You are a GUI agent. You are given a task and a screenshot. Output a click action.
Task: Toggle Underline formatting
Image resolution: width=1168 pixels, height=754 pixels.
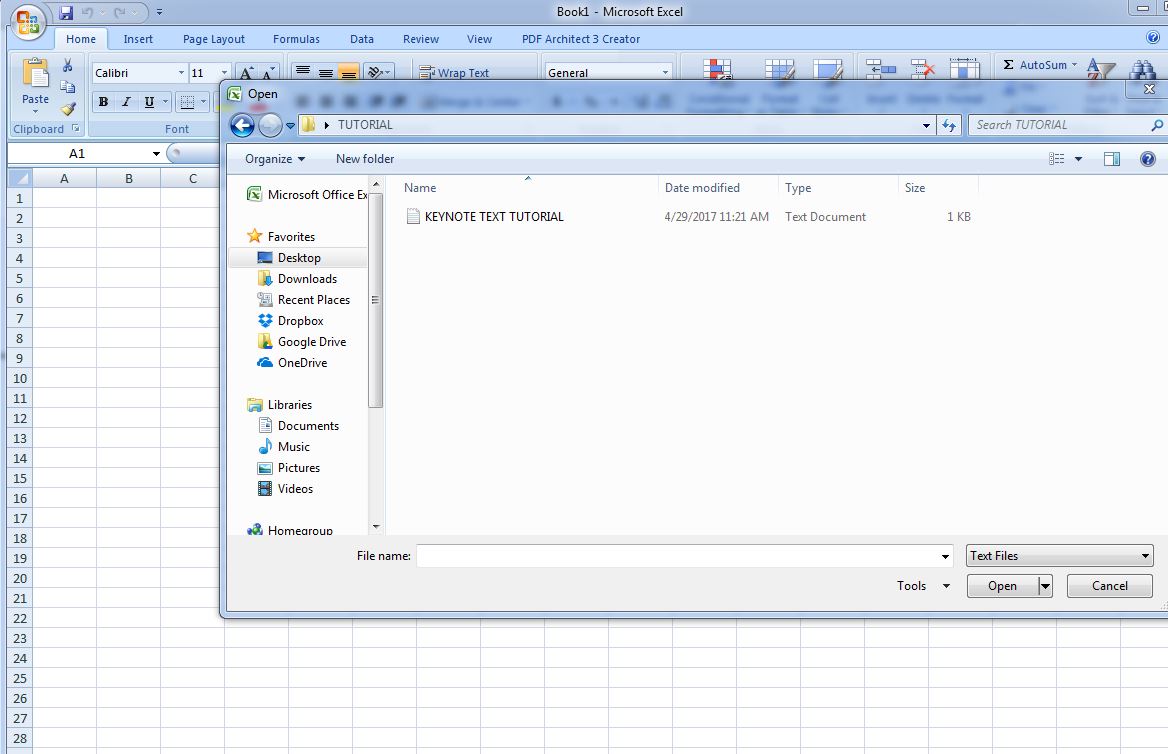(x=149, y=102)
